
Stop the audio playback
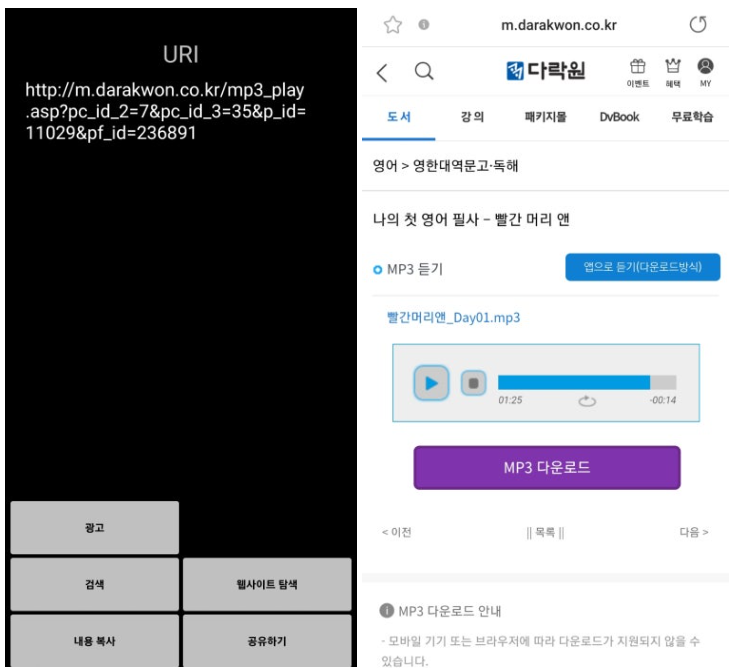pyautogui.click(x=473, y=383)
